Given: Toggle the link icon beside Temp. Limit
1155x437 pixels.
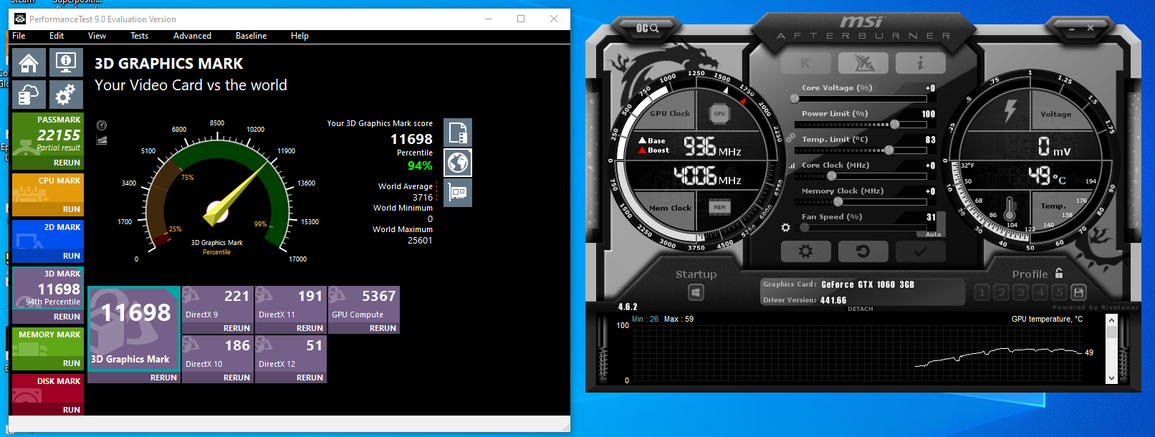Looking at the screenshot, I should pyautogui.click(x=790, y=138).
